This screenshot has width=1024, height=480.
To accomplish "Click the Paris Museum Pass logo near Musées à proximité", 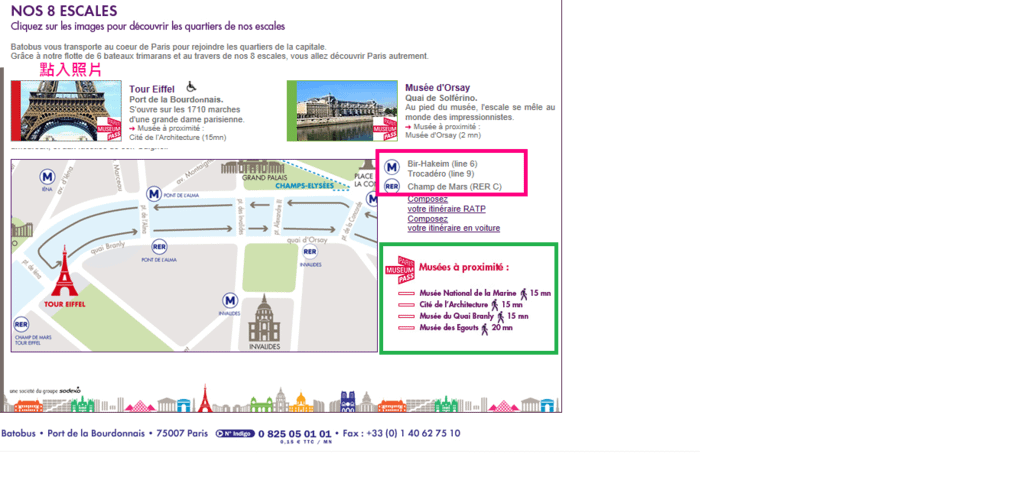I will (x=400, y=270).
